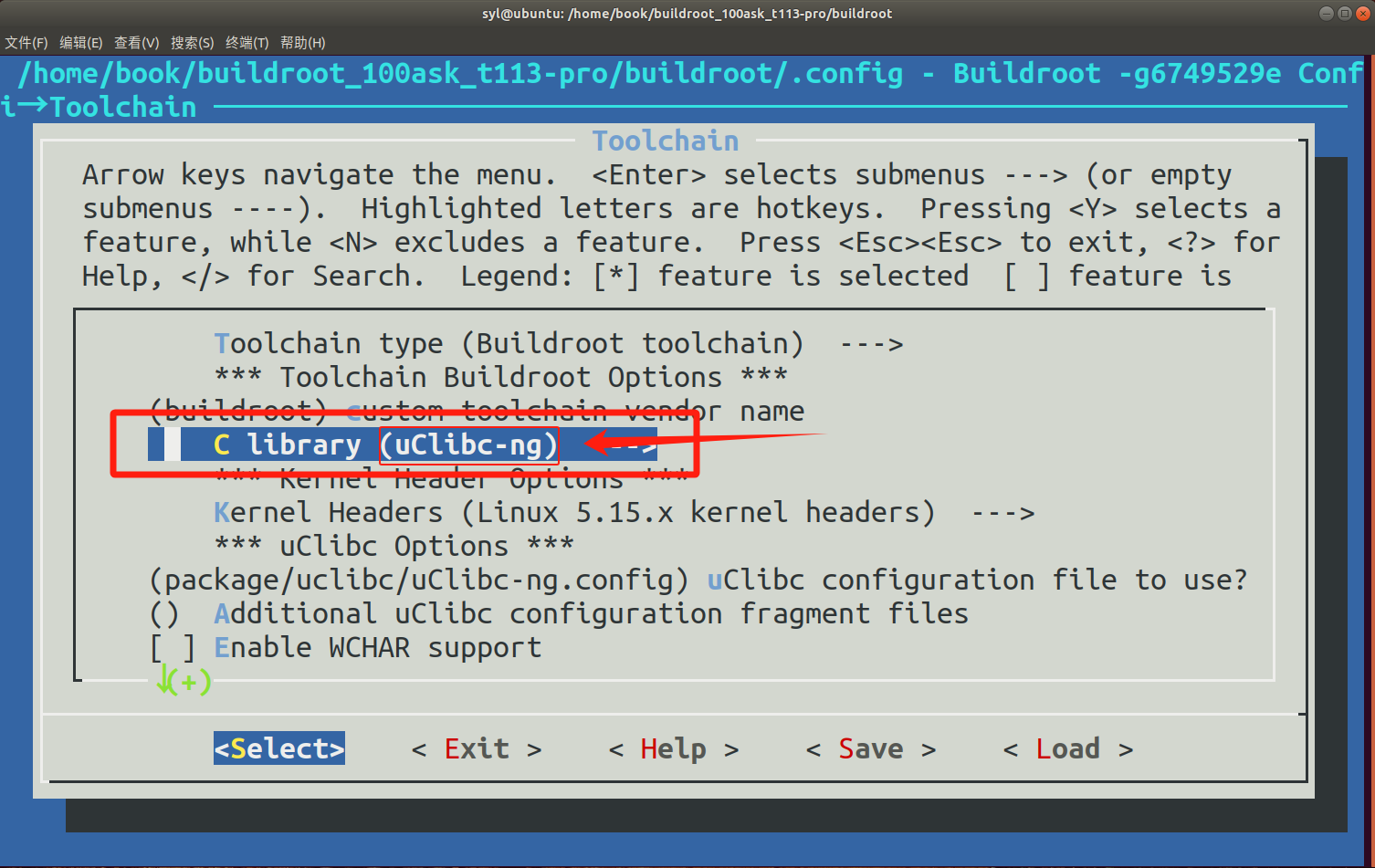
Task: Open the 查看(V) menu
Action: (x=136, y=43)
